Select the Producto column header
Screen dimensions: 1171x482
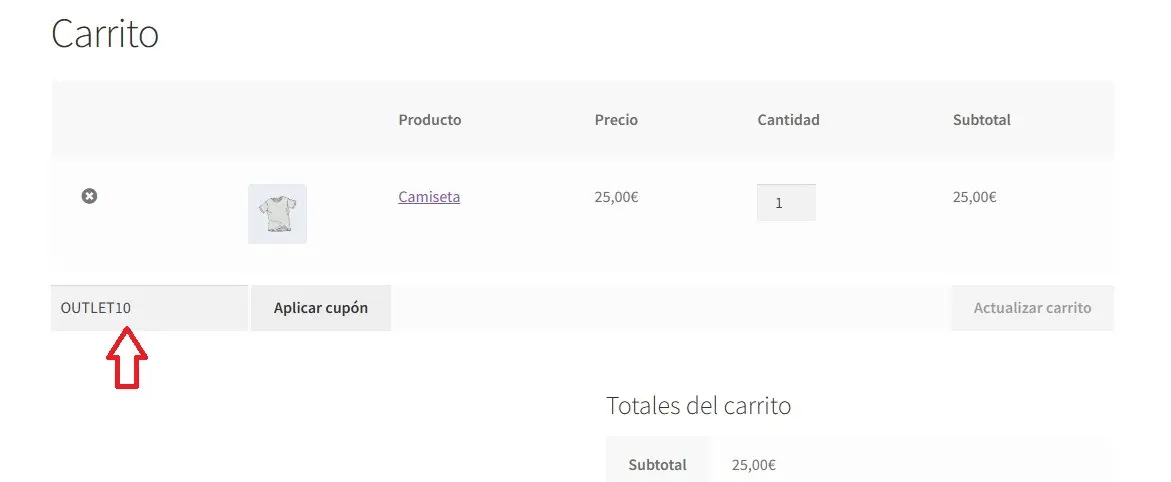pyautogui.click(x=430, y=120)
